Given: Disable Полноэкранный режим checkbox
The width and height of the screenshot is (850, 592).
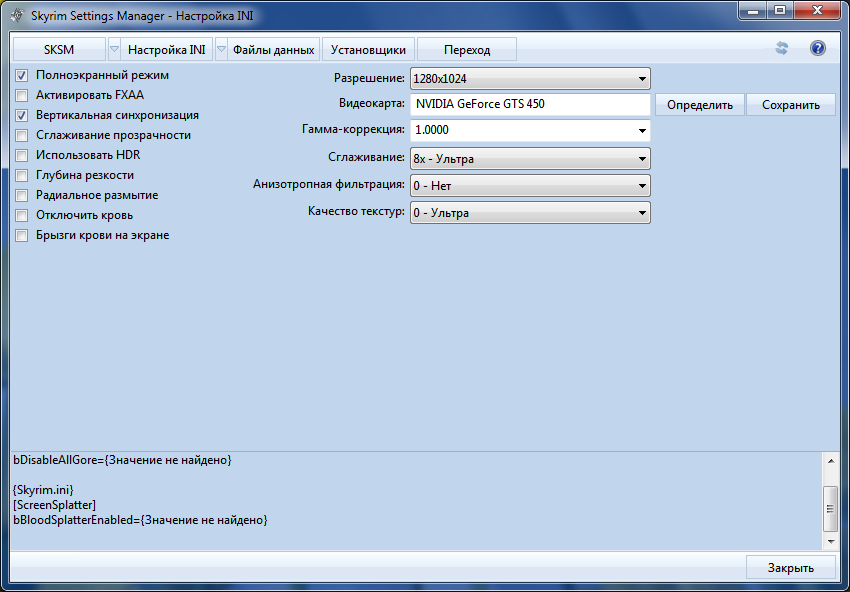Looking at the screenshot, I should click(22, 75).
